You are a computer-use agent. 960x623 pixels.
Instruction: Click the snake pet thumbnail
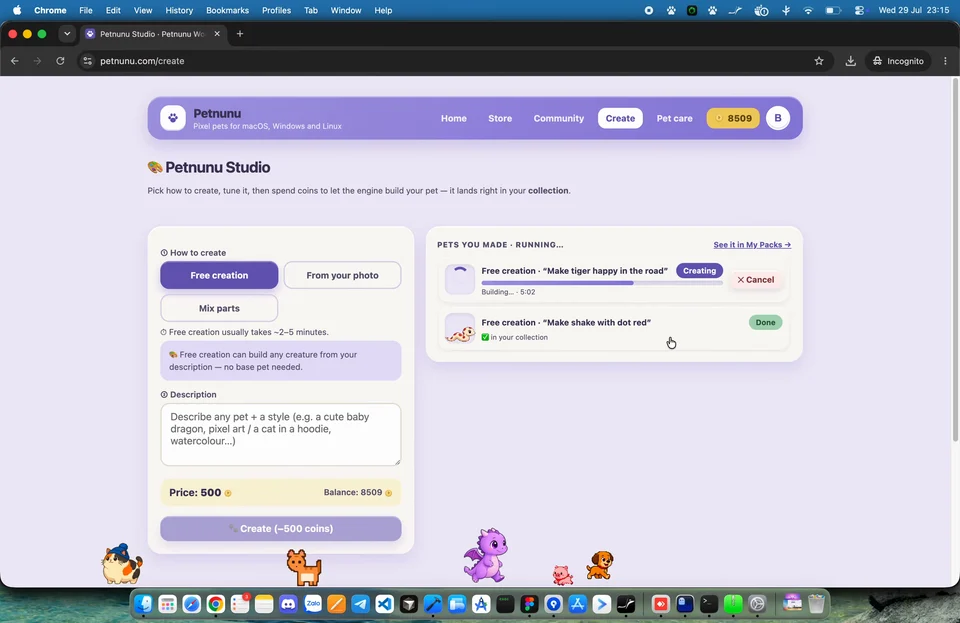[460, 329]
